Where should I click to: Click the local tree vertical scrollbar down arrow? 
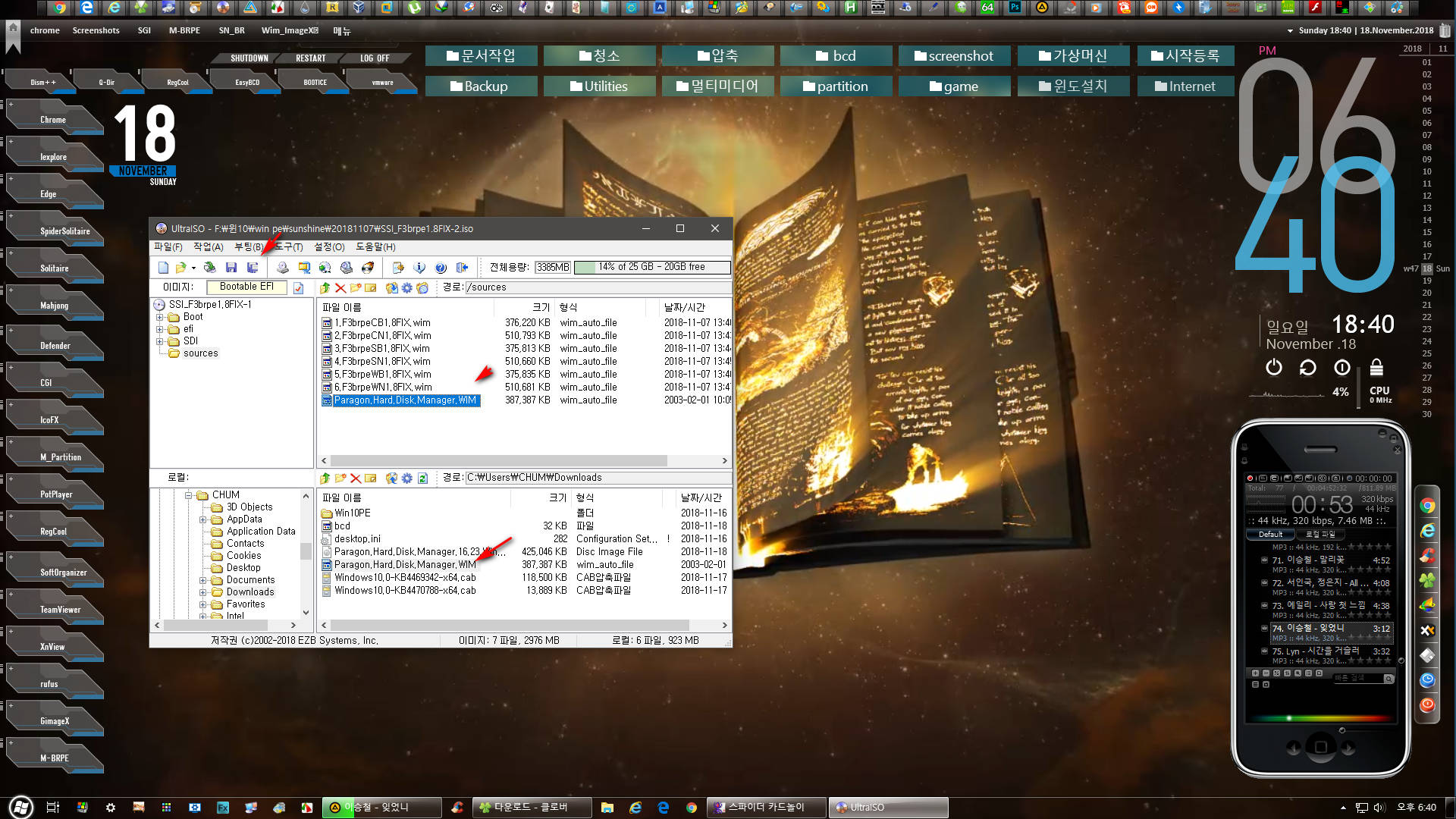(x=306, y=612)
